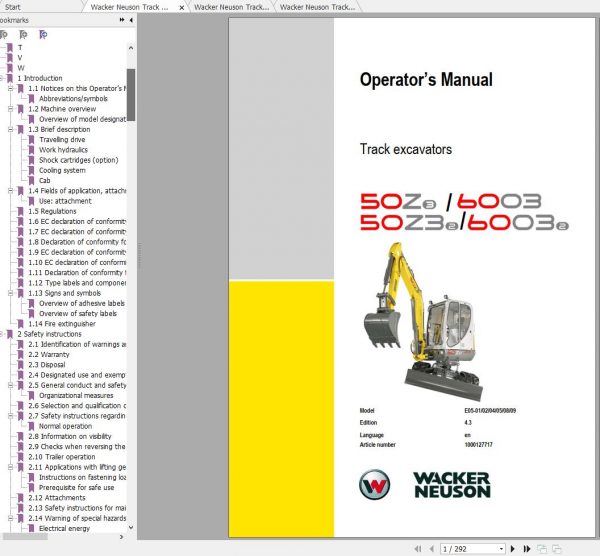Click the excavator image on the cover page
Viewport: 600px width, 556px height.
[424, 321]
